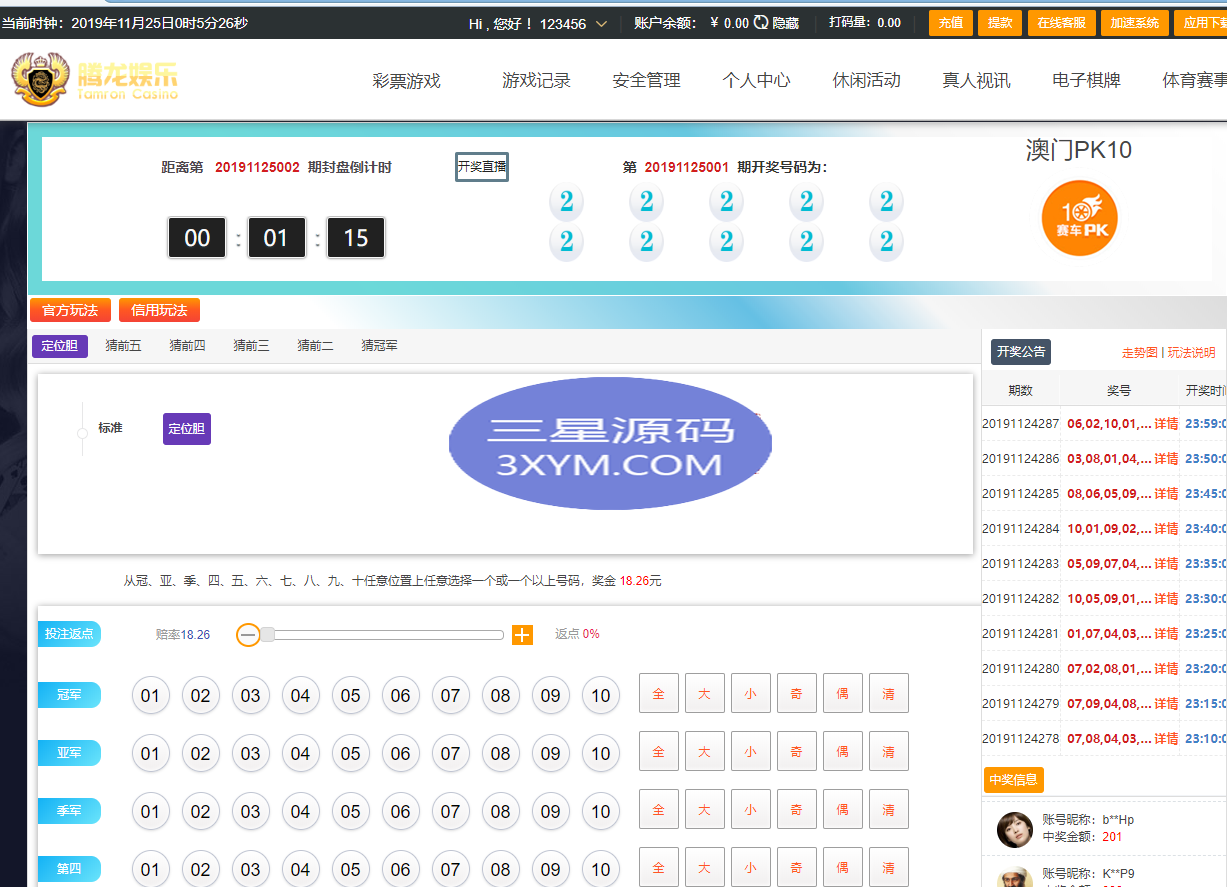The height and width of the screenshot is (887, 1227).
Task: Click the 充值 recharge button
Action: tap(949, 23)
